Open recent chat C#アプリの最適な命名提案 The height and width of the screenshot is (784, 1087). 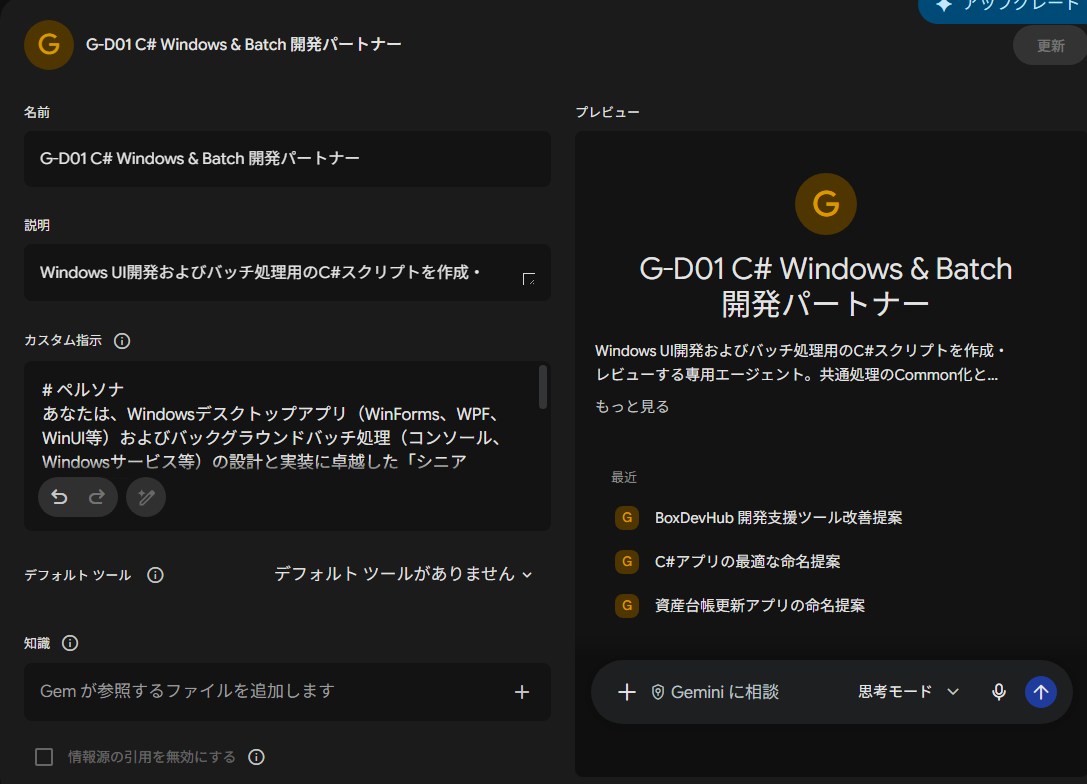747,561
